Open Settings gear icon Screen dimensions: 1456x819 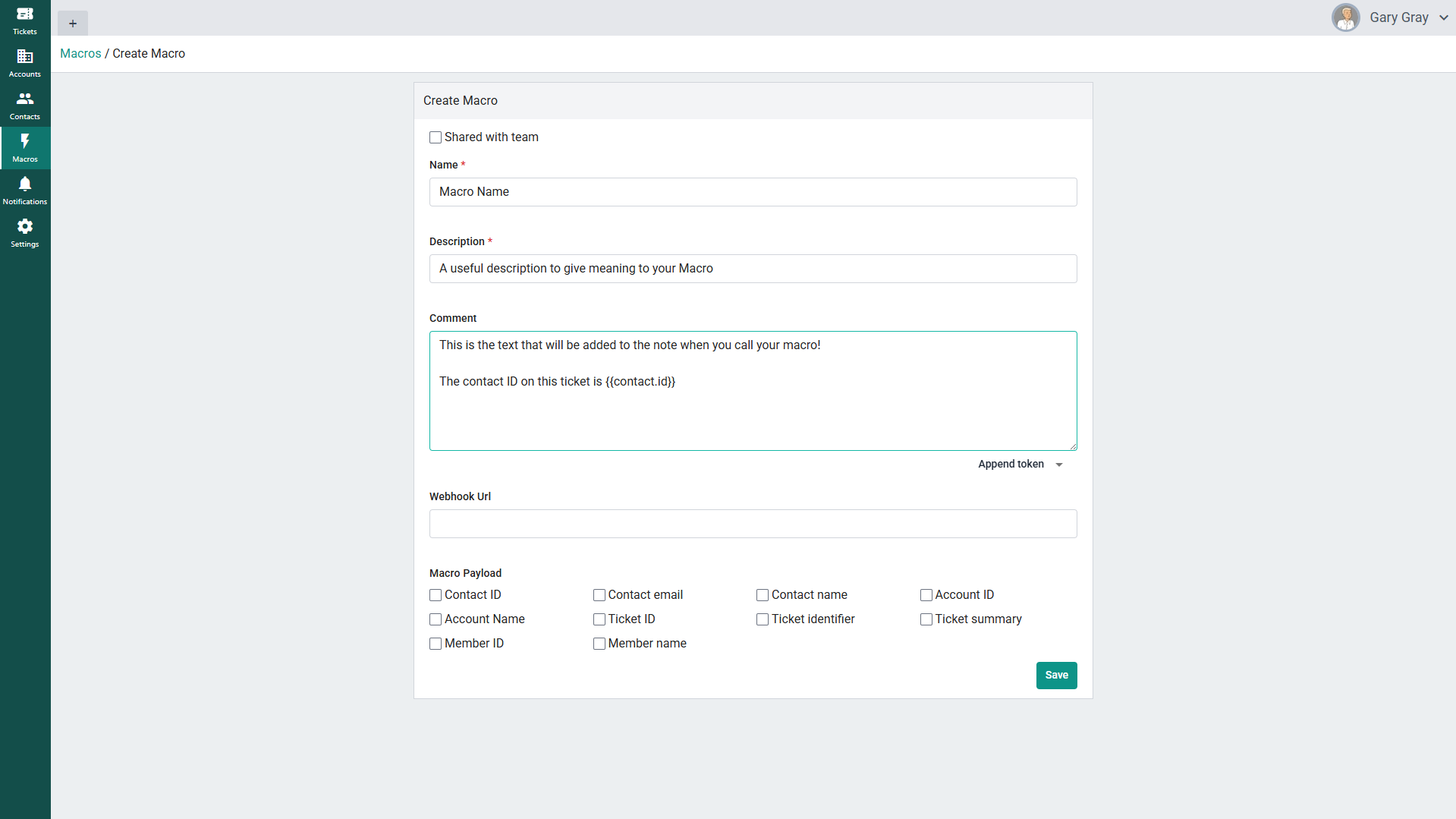(25, 227)
